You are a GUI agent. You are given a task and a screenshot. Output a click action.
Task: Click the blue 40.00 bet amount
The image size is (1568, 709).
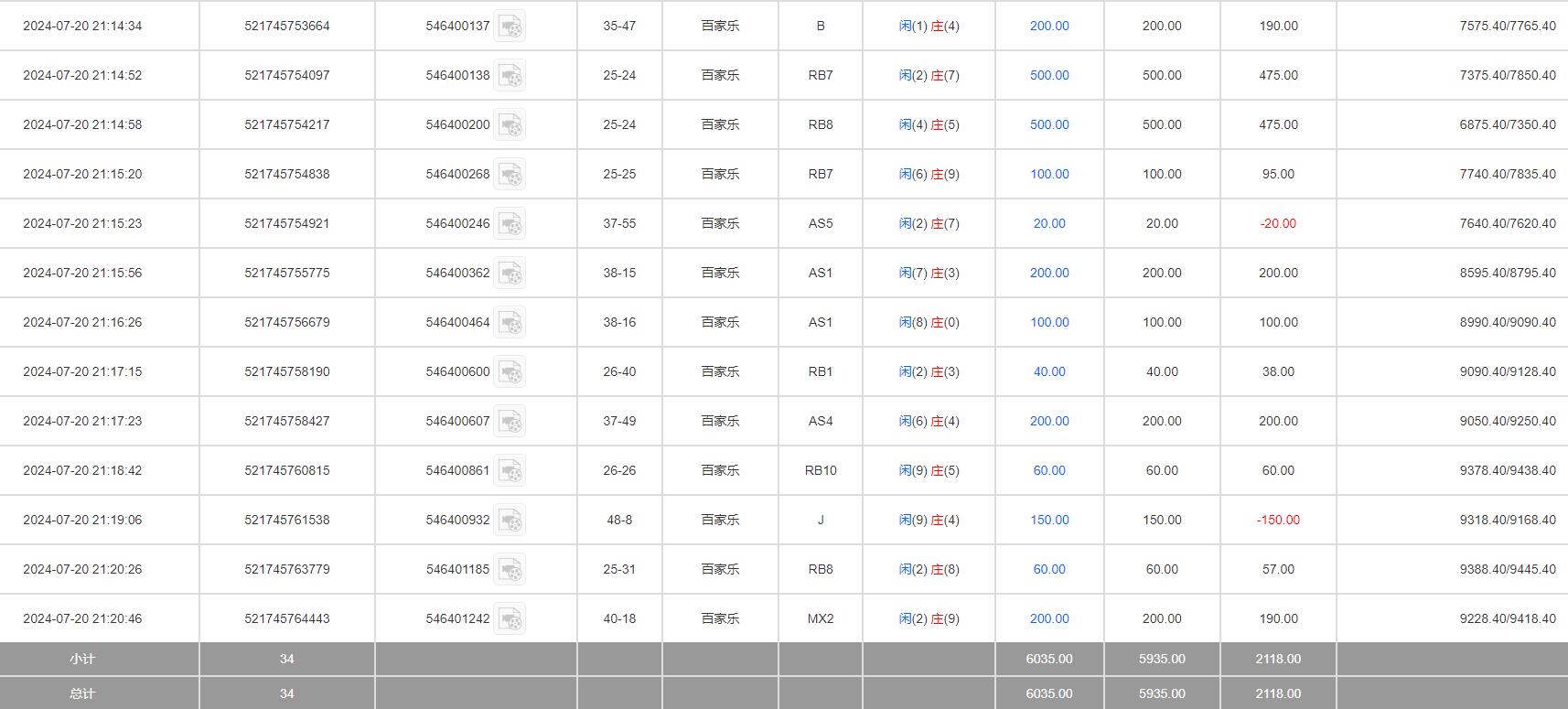[1048, 372]
